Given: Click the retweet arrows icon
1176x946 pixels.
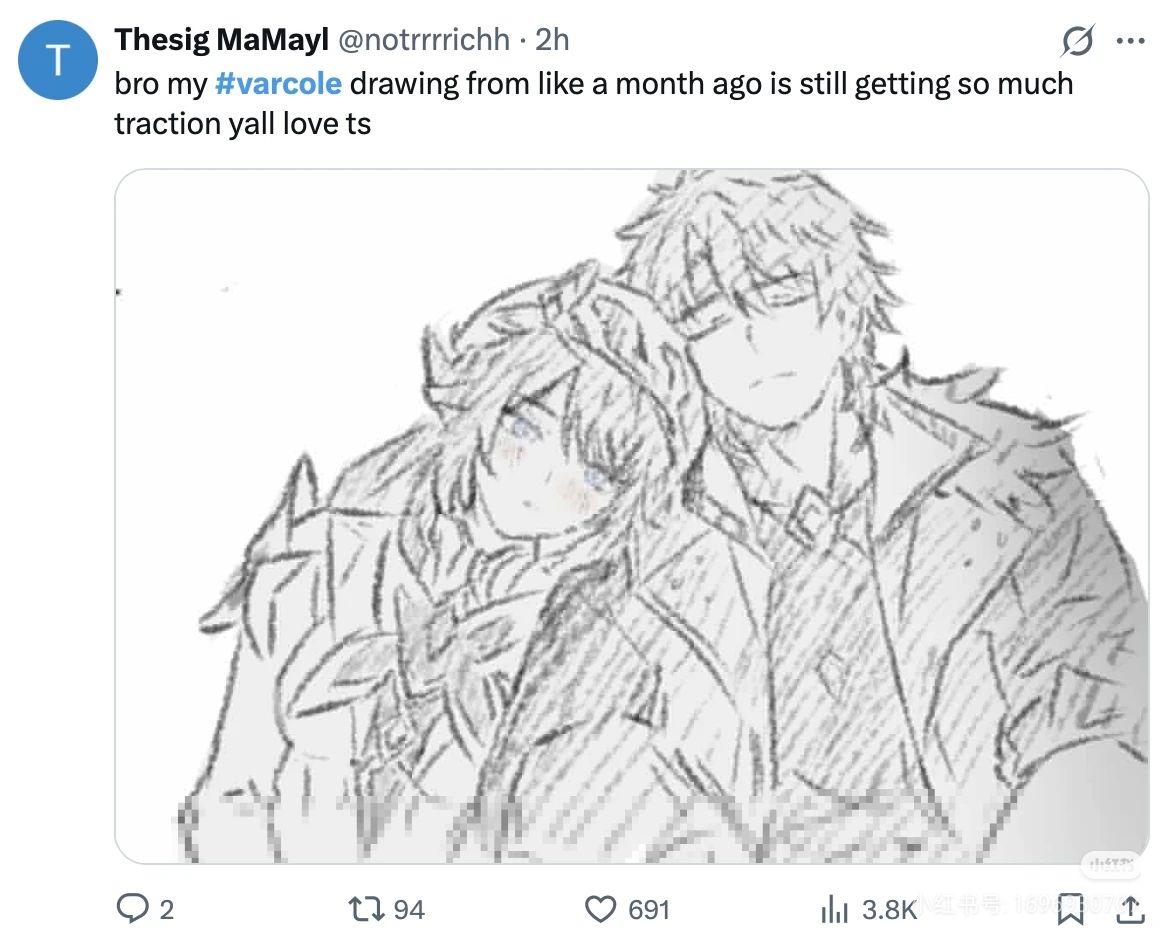Looking at the screenshot, I should tap(367, 909).
